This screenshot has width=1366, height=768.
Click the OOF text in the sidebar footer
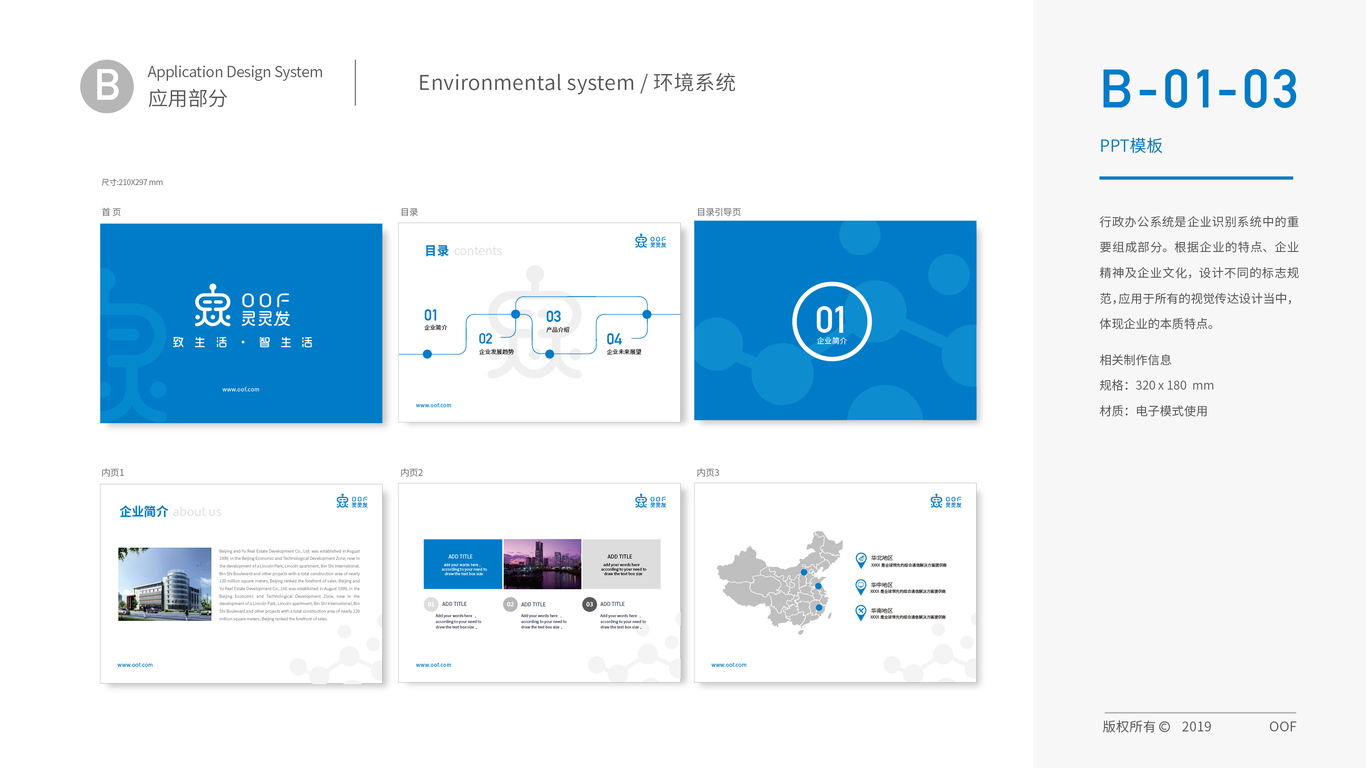[x=1283, y=727]
